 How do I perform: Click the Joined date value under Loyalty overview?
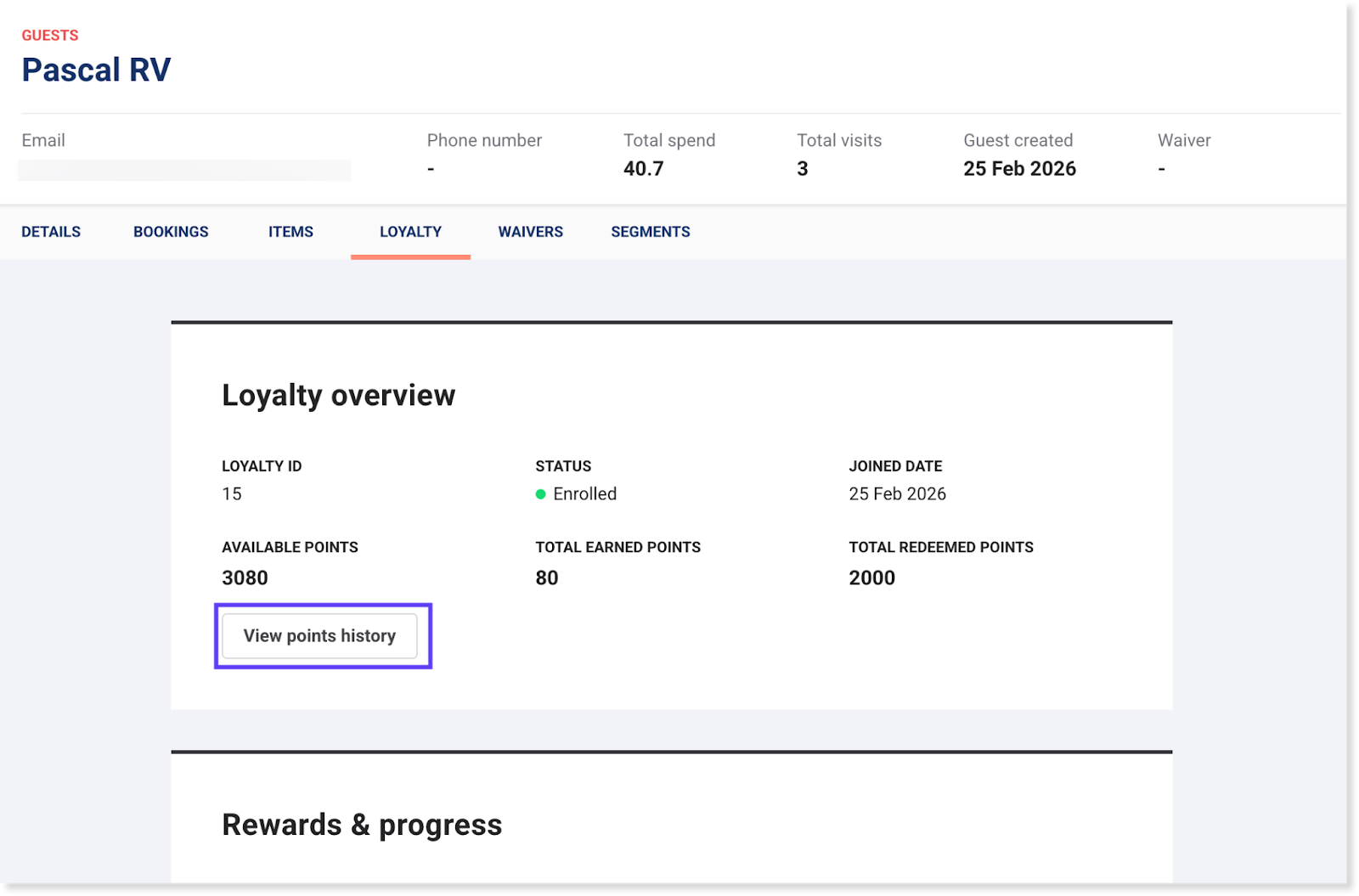[897, 494]
